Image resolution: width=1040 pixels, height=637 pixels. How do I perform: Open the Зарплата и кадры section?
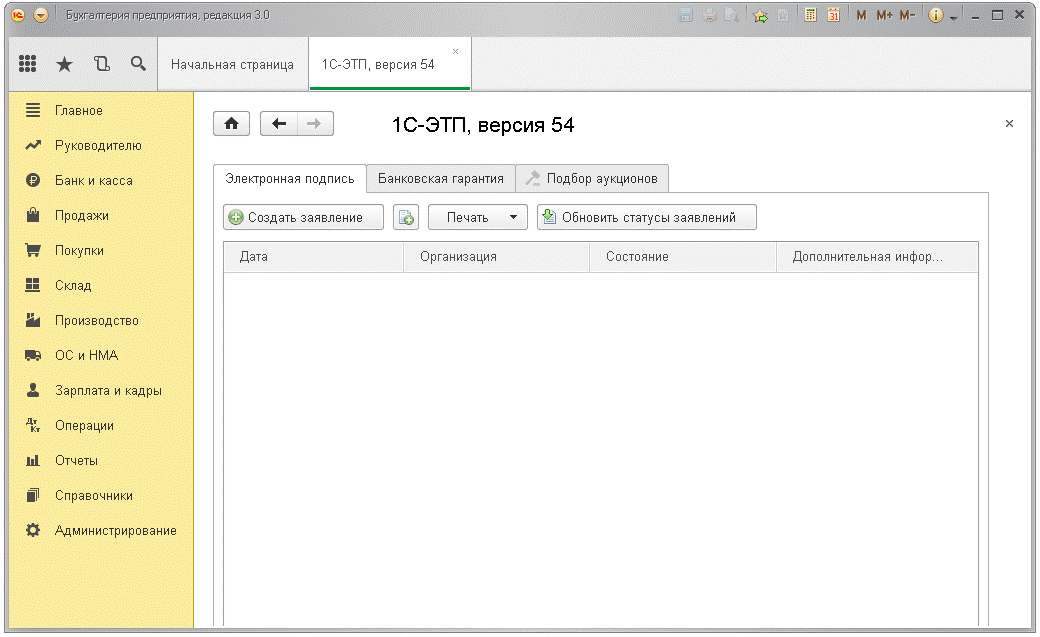[x=101, y=390]
